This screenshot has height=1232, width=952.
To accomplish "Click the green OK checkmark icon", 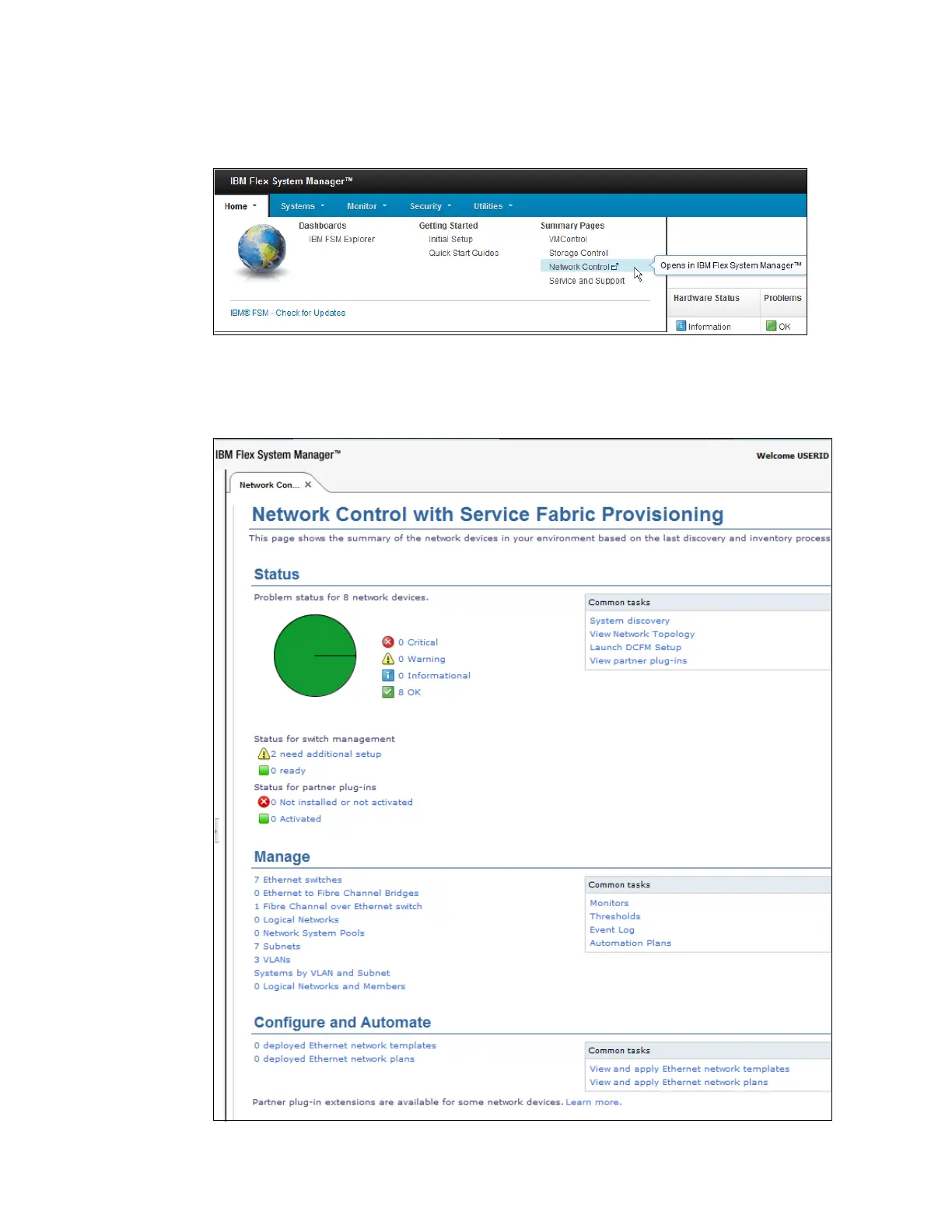I will pos(388,691).
